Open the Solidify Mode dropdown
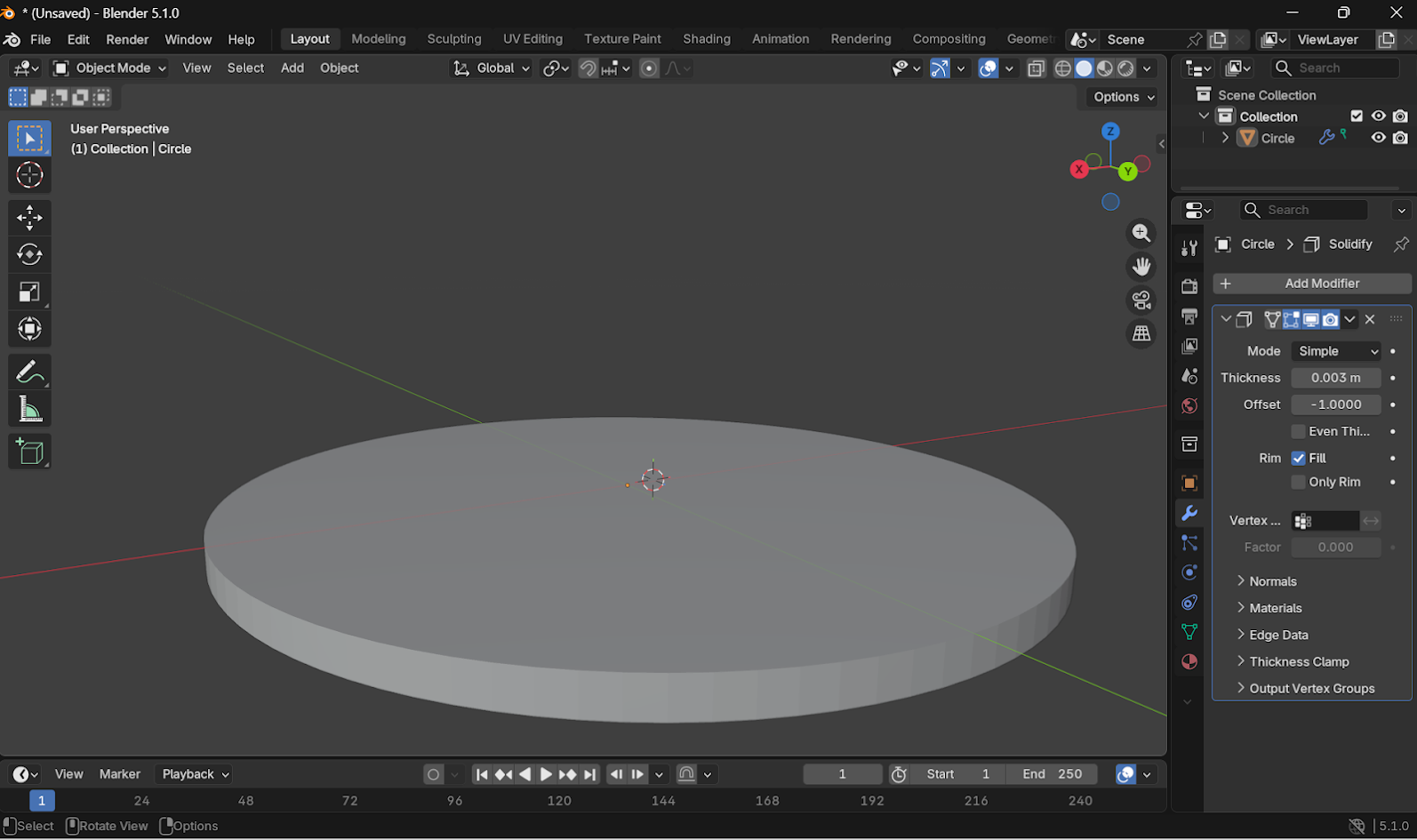The height and width of the screenshot is (840, 1417). [1336, 351]
